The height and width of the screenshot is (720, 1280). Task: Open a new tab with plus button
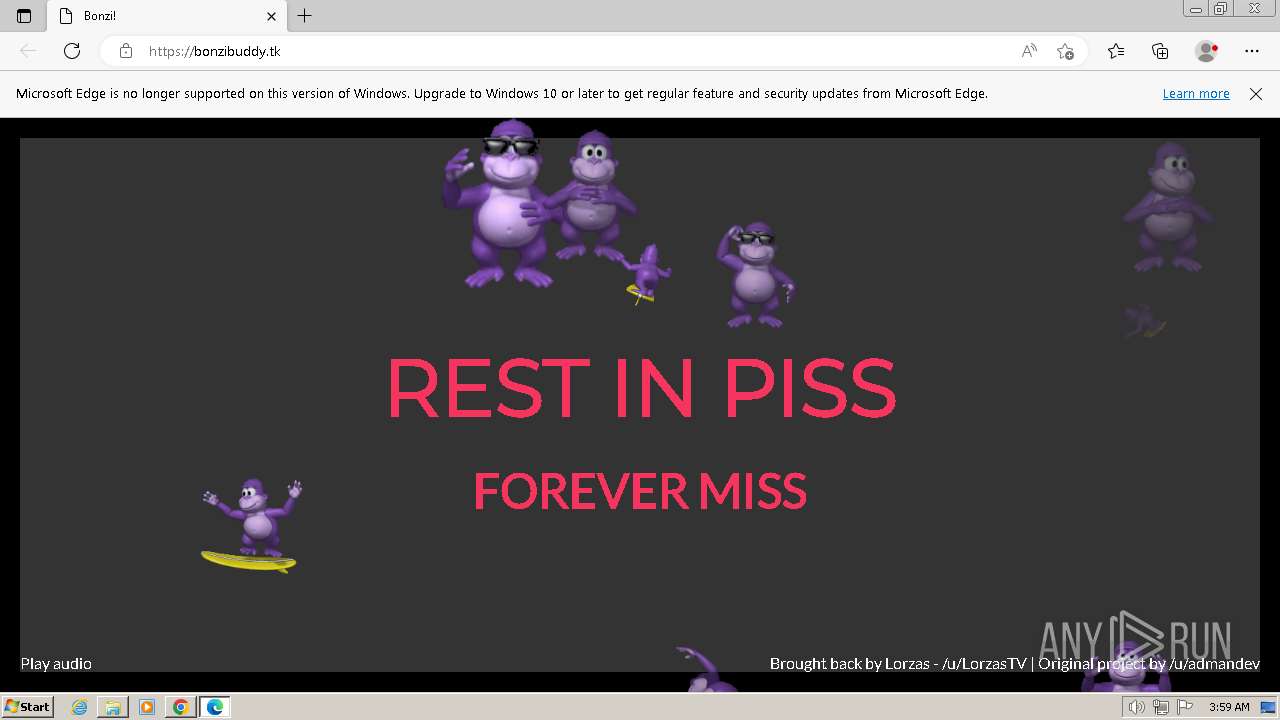[x=305, y=16]
